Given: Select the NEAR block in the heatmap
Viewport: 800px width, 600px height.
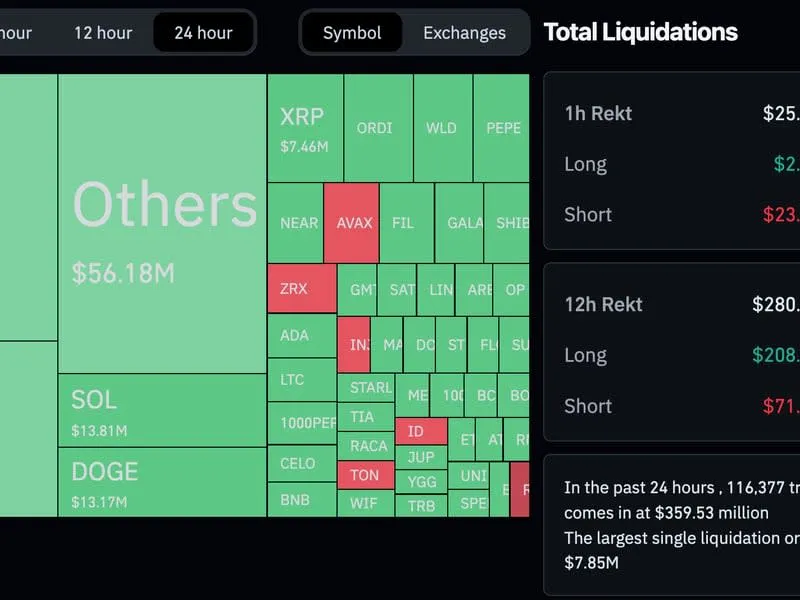Looking at the screenshot, I should (x=297, y=223).
